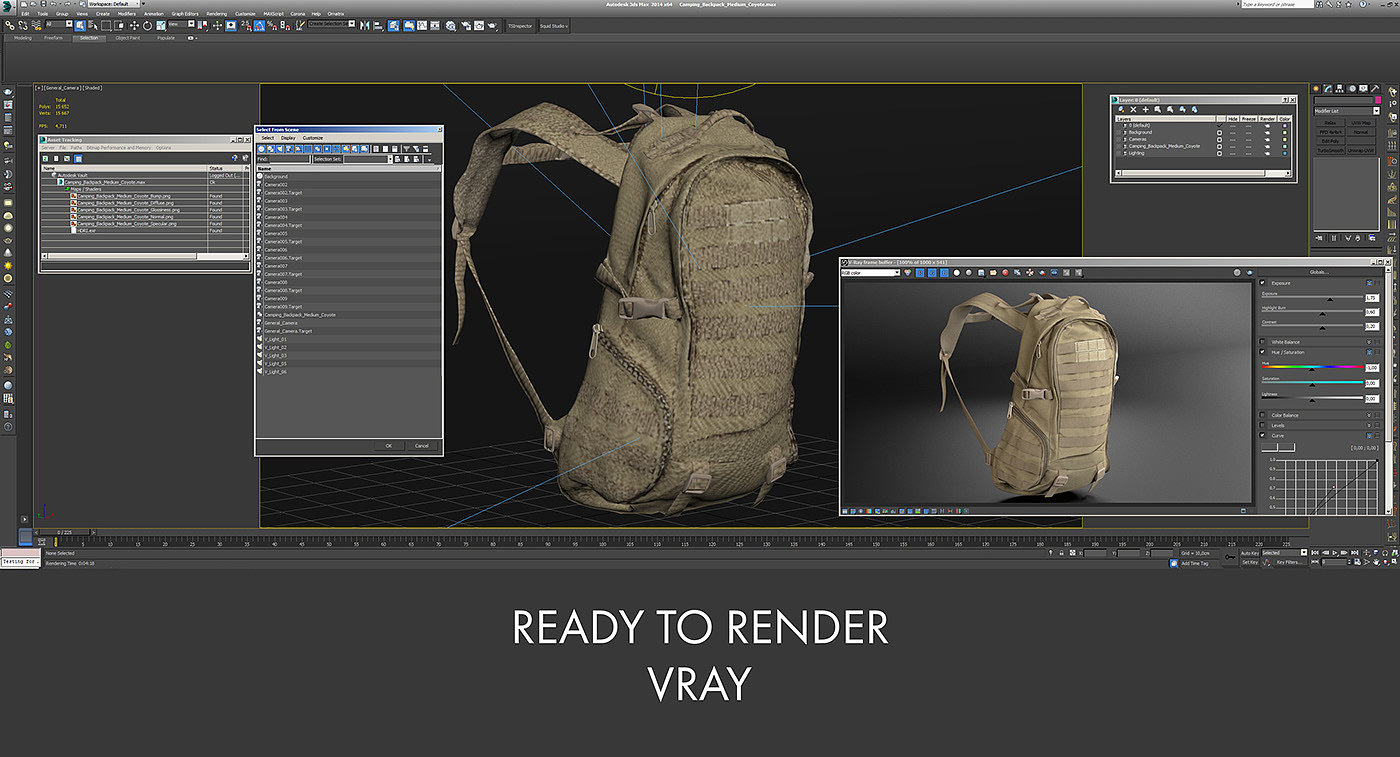Switch V-Ray frame buffer to red channel

[x=920, y=272]
